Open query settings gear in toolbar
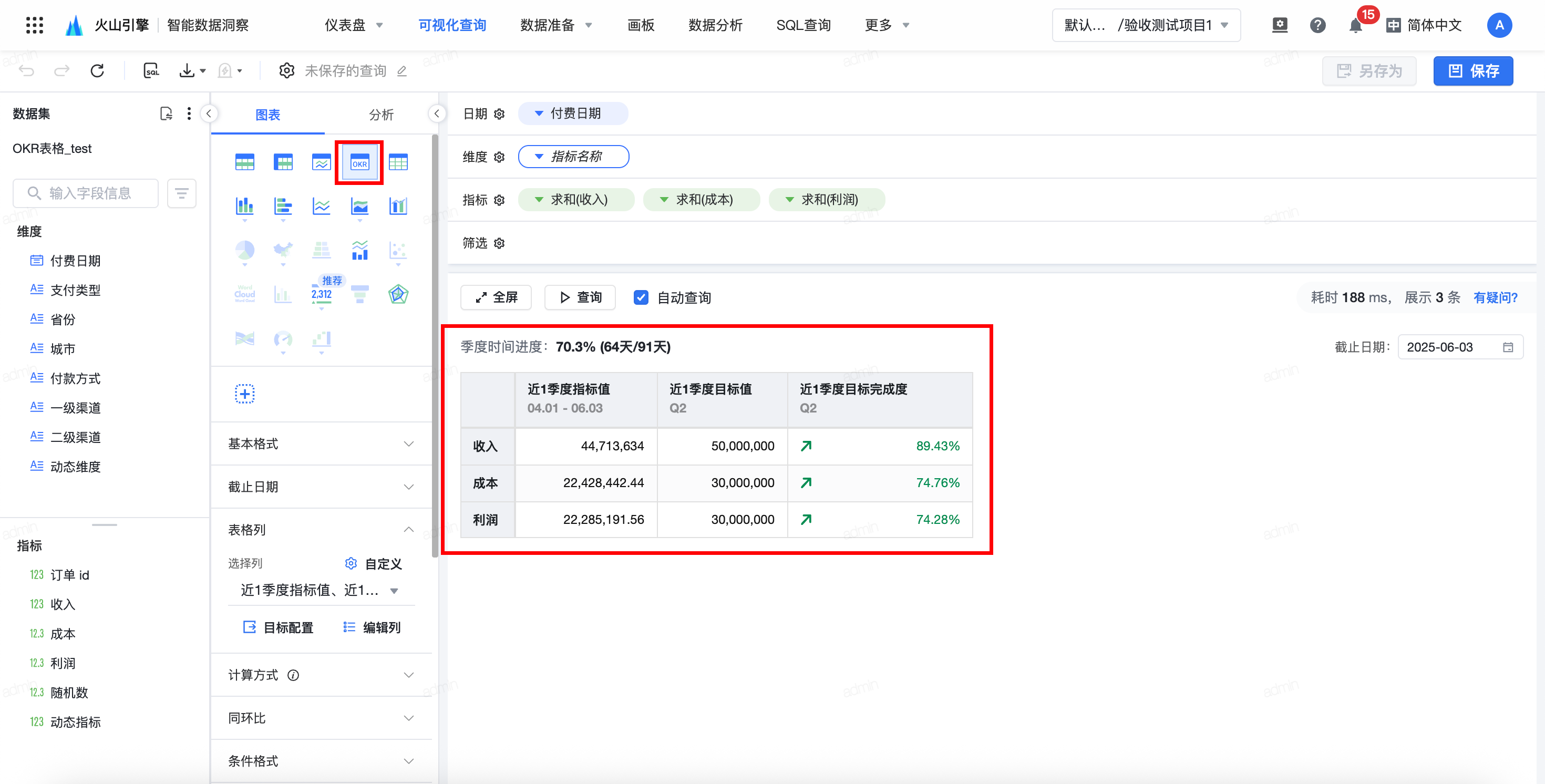This screenshot has height=784, width=1545. (287, 71)
